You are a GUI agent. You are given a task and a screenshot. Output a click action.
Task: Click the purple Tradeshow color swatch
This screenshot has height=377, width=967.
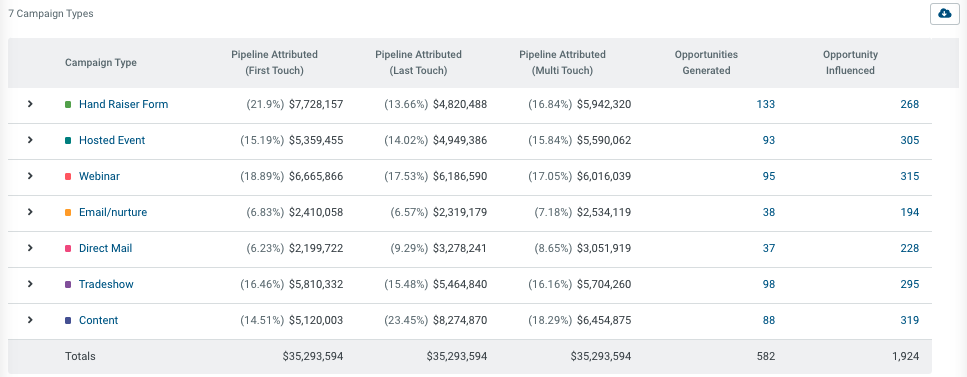(68, 284)
